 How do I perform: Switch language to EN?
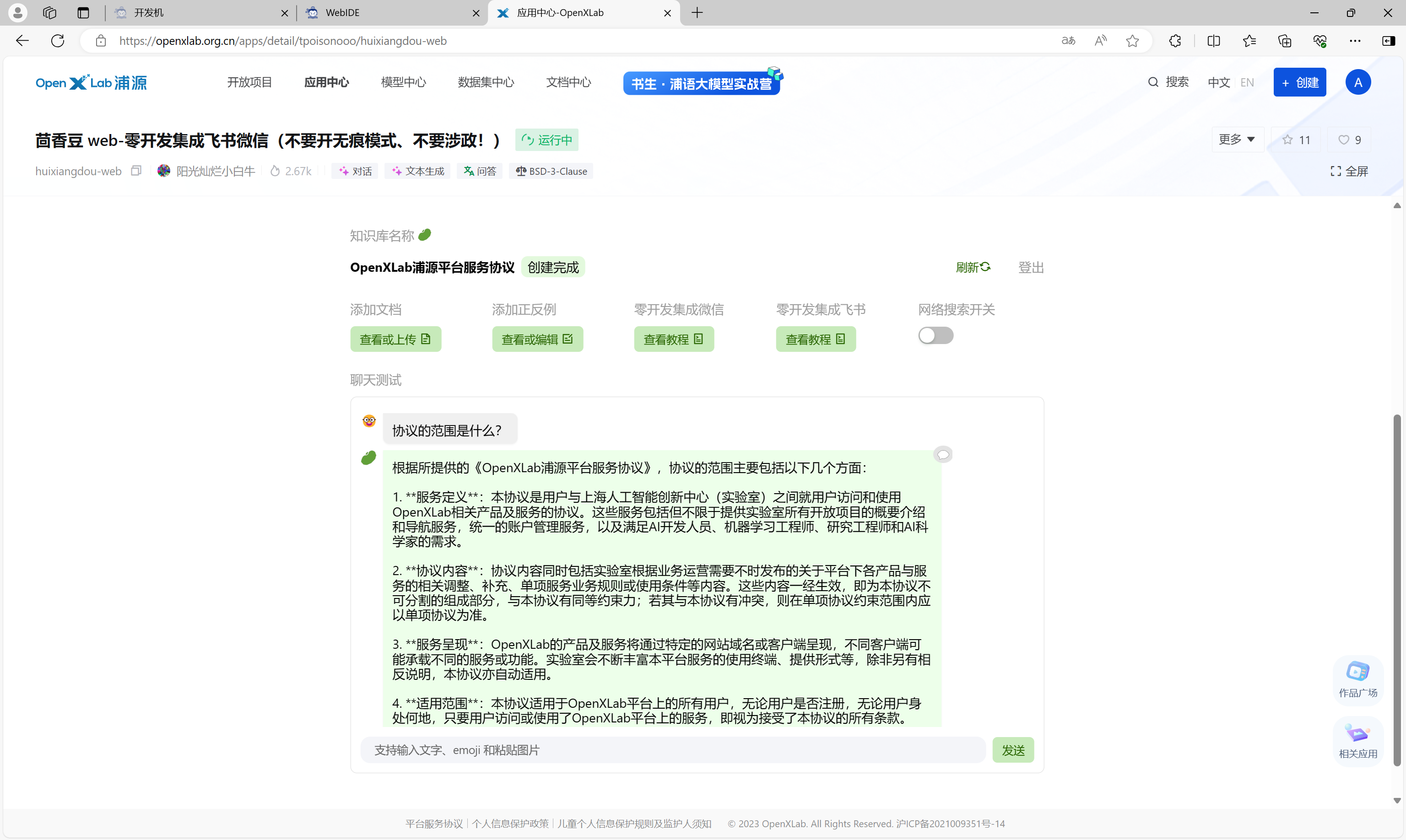coord(1247,83)
